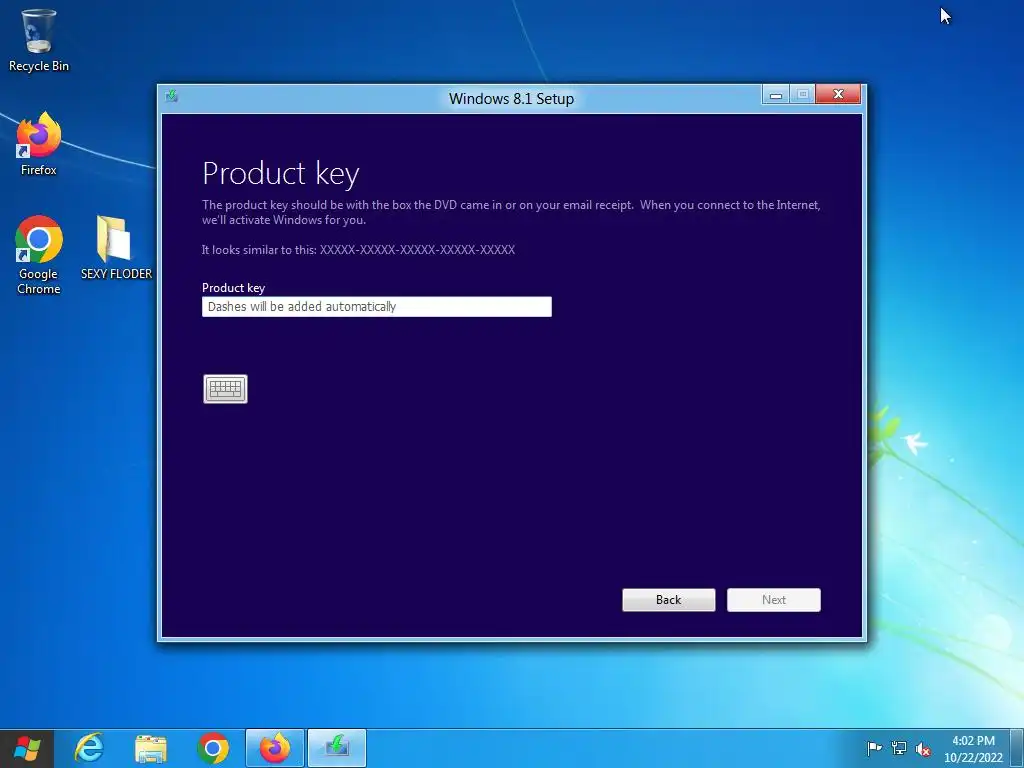1024x768 pixels.
Task: Click into the Product key input field
Action: coord(377,307)
